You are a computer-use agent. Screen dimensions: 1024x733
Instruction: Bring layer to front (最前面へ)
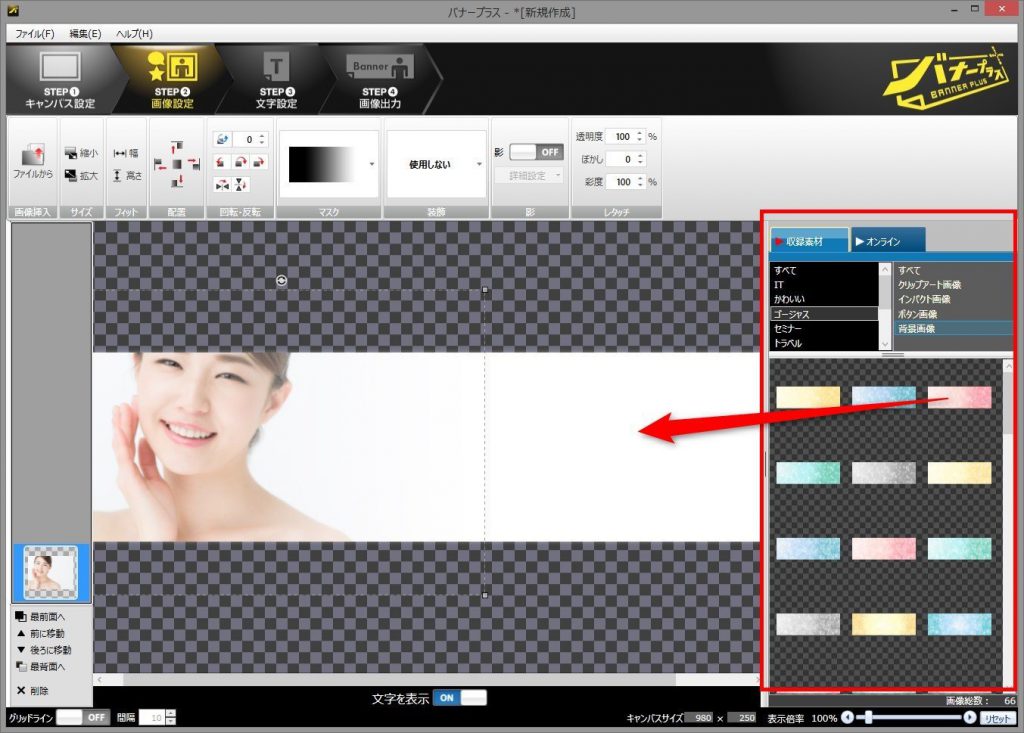[x=40, y=617]
